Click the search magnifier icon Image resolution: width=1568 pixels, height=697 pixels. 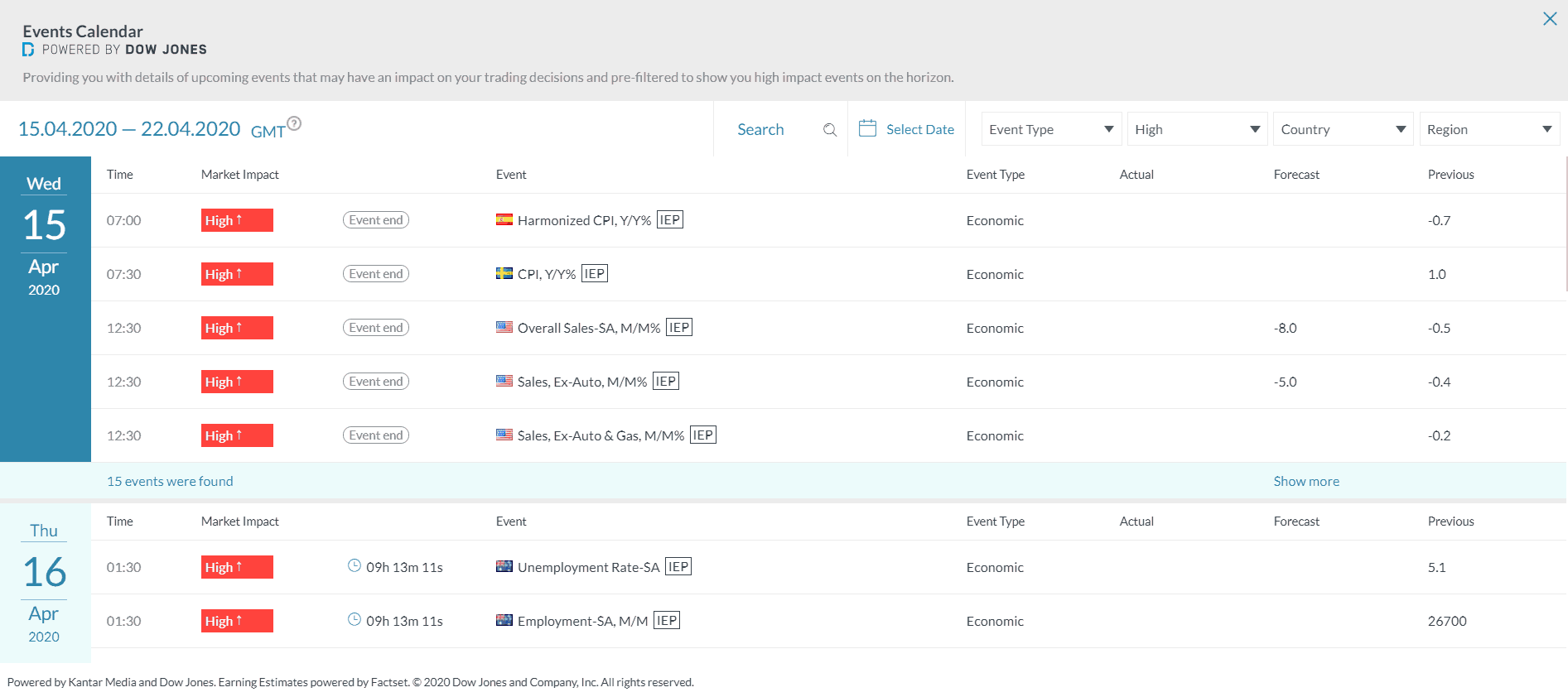tap(829, 130)
